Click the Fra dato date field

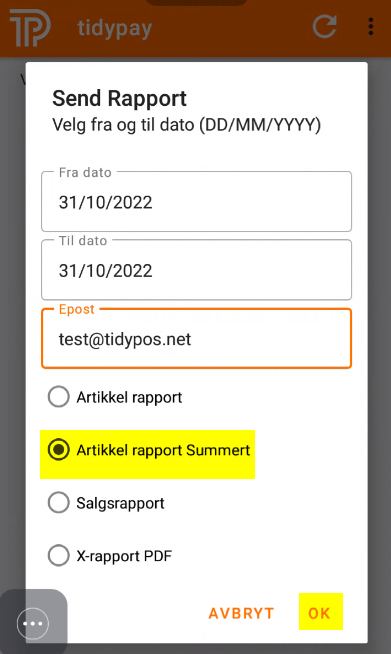tap(197, 201)
